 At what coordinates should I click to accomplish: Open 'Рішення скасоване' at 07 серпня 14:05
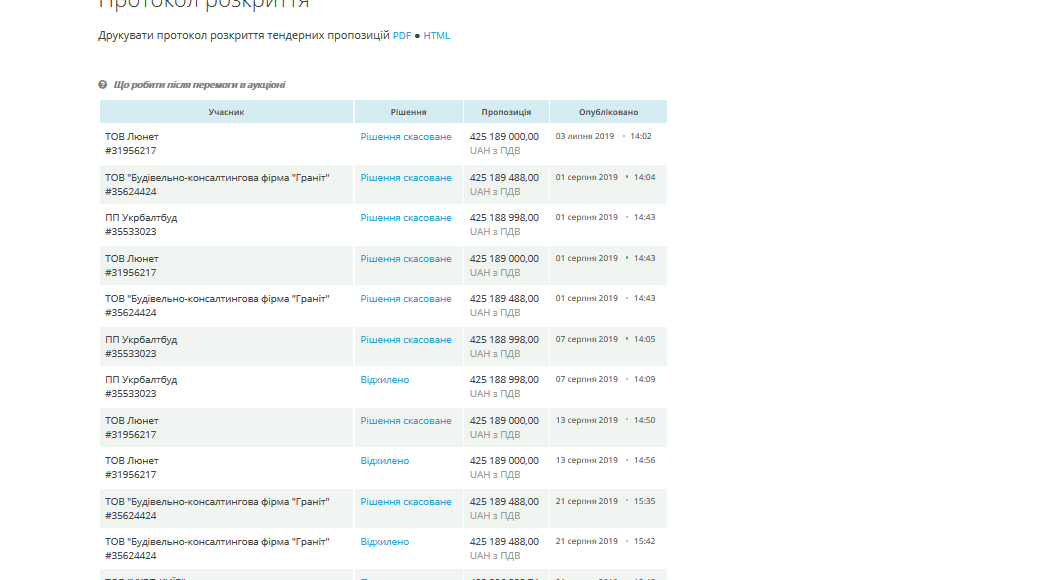pos(406,340)
